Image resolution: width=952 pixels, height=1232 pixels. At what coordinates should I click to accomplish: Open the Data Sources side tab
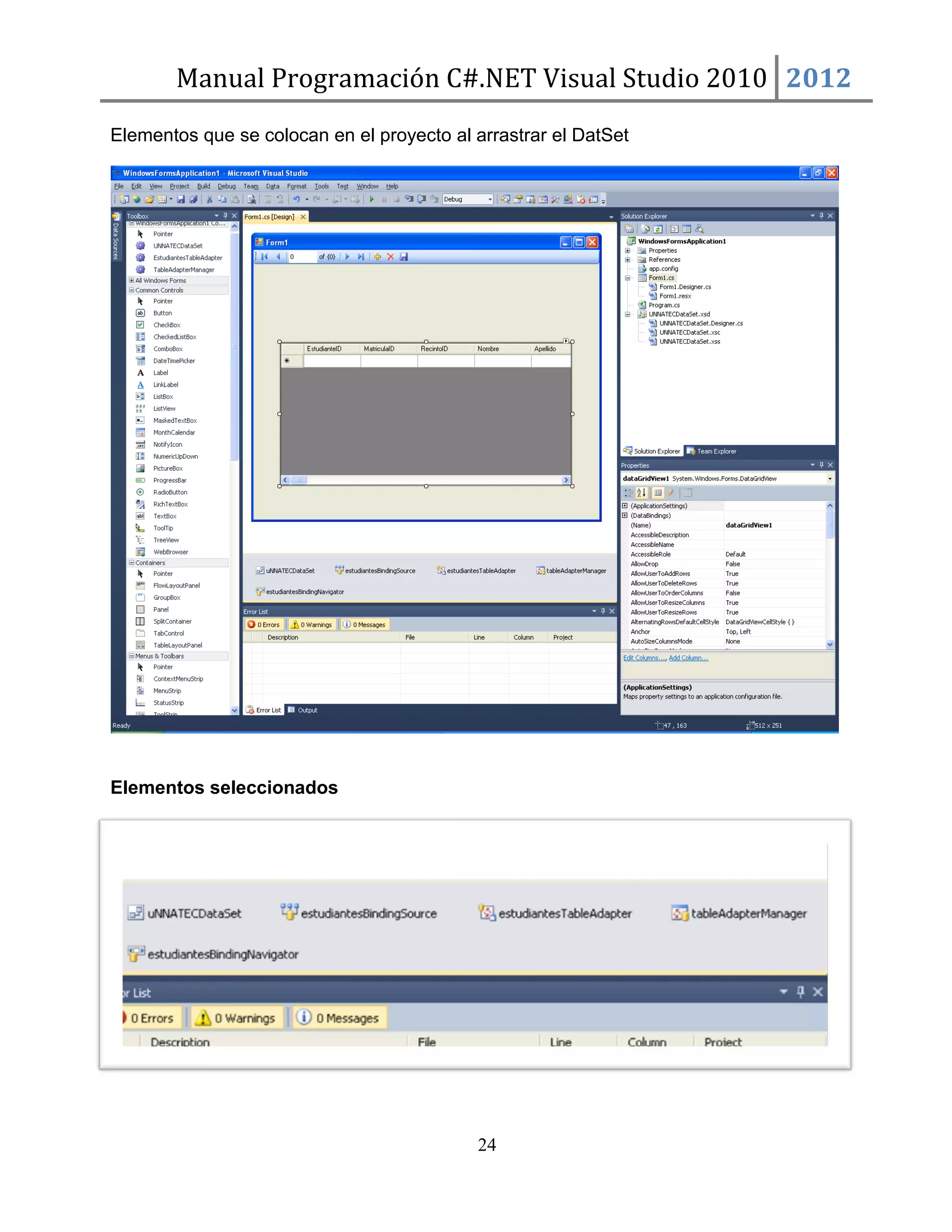(116, 236)
